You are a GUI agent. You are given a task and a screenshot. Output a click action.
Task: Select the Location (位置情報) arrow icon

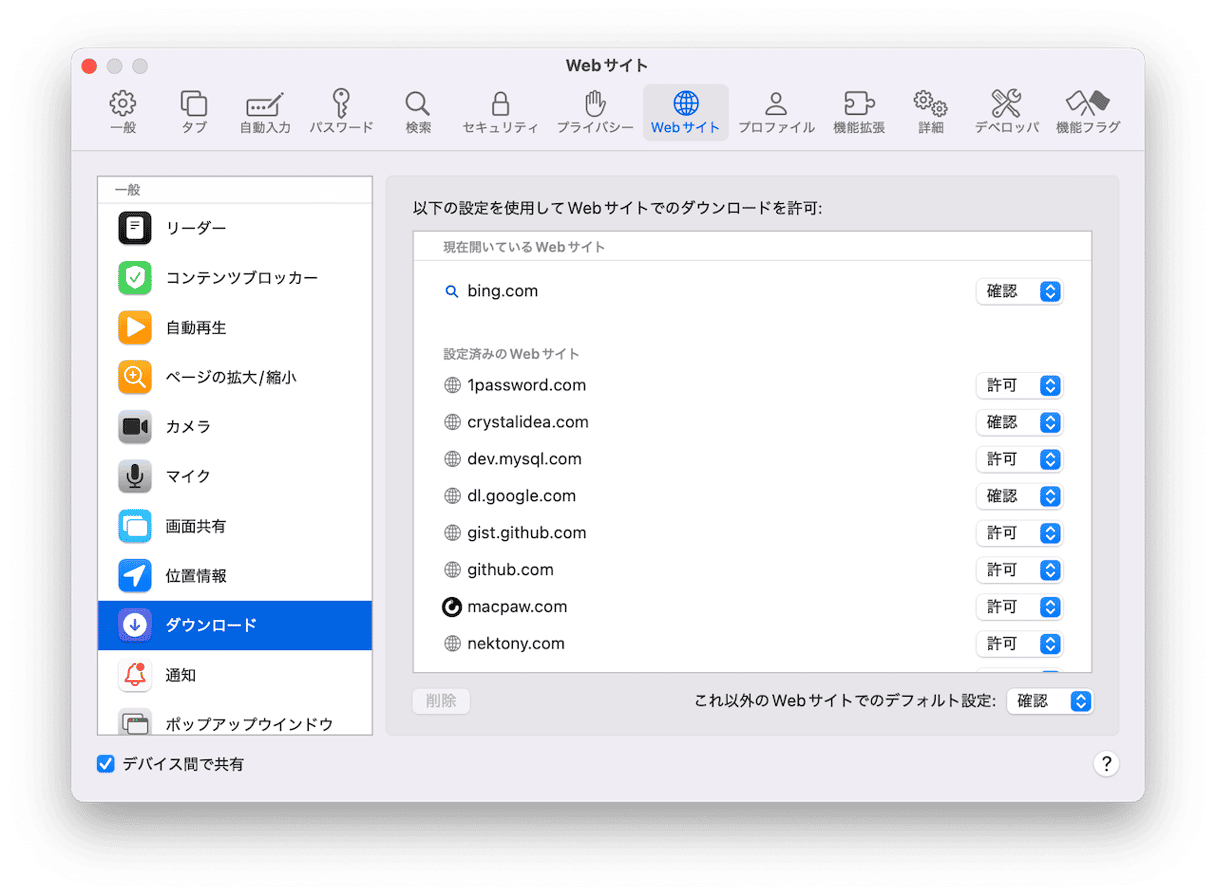click(x=135, y=576)
